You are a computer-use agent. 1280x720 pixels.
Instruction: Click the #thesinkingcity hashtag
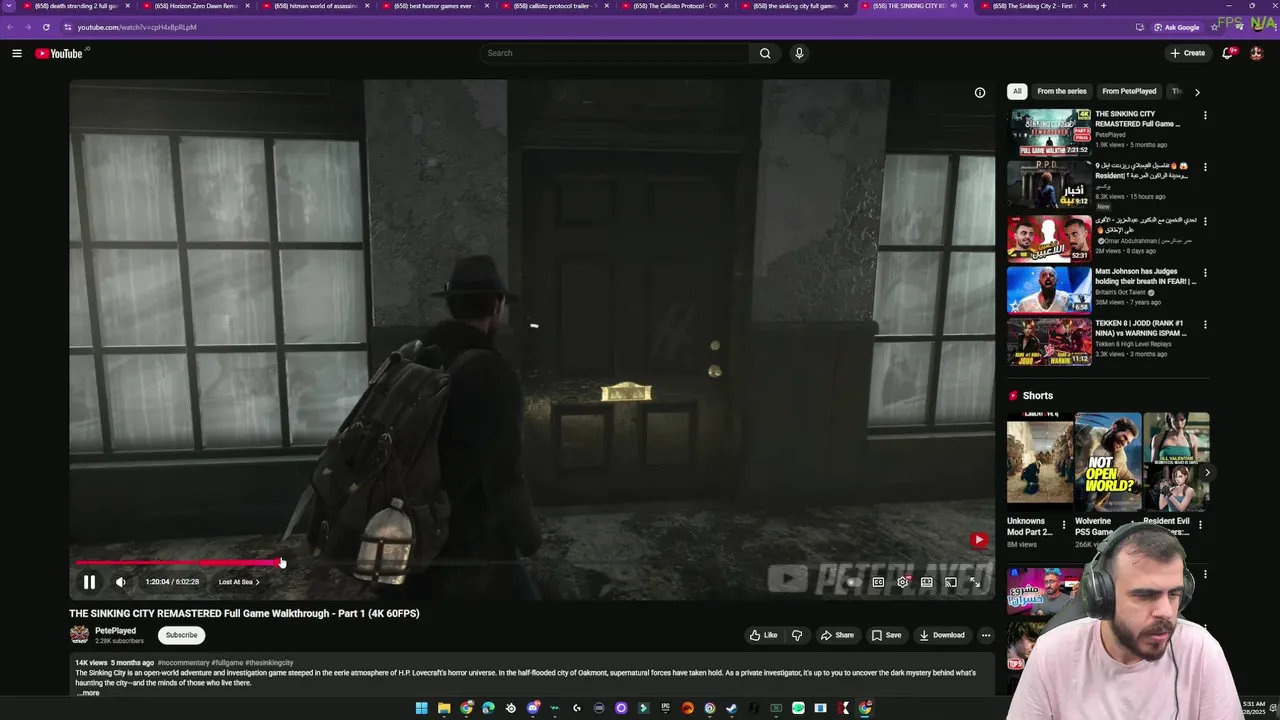pos(269,663)
